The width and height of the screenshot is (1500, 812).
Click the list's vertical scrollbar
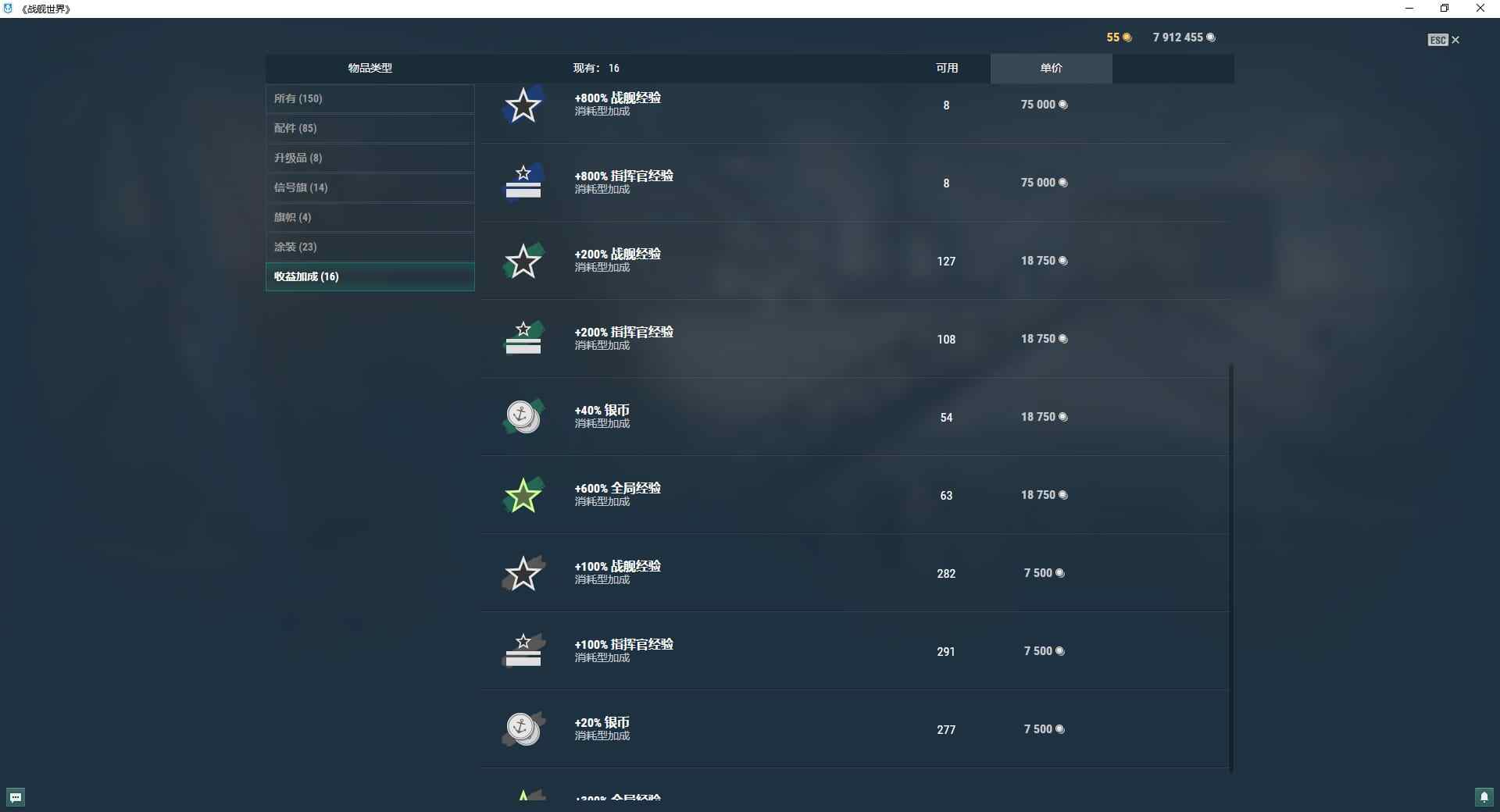[1231, 568]
